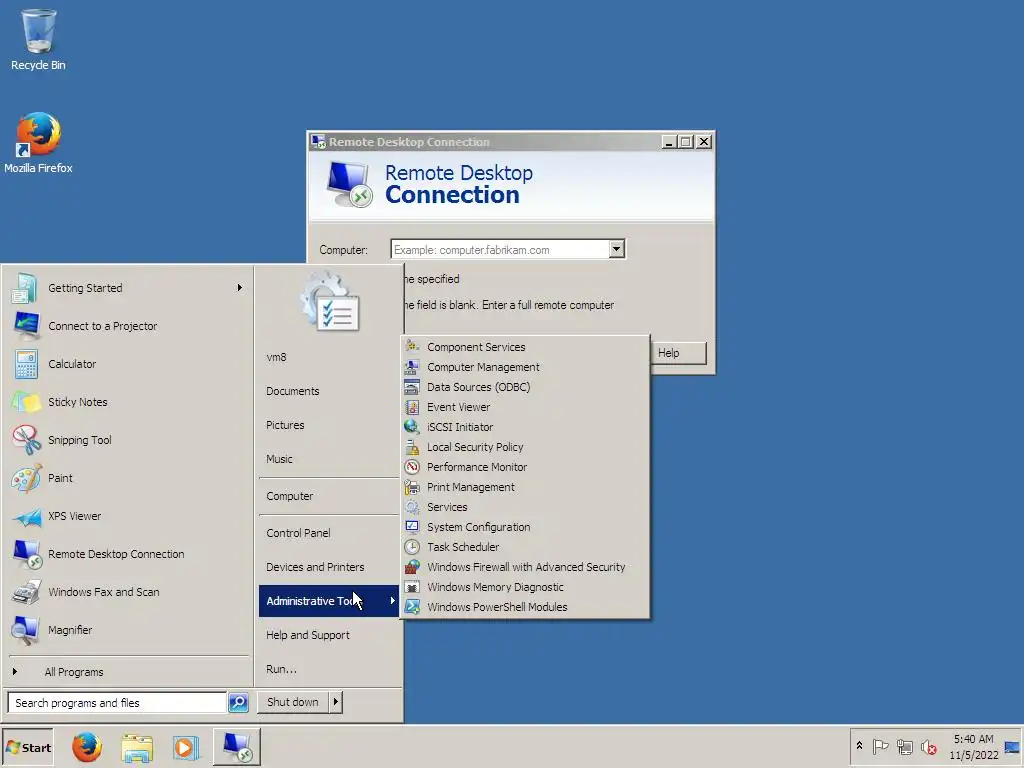Click the Getting Started icon in Start menu

pyautogui.click(x=26, y=288)
